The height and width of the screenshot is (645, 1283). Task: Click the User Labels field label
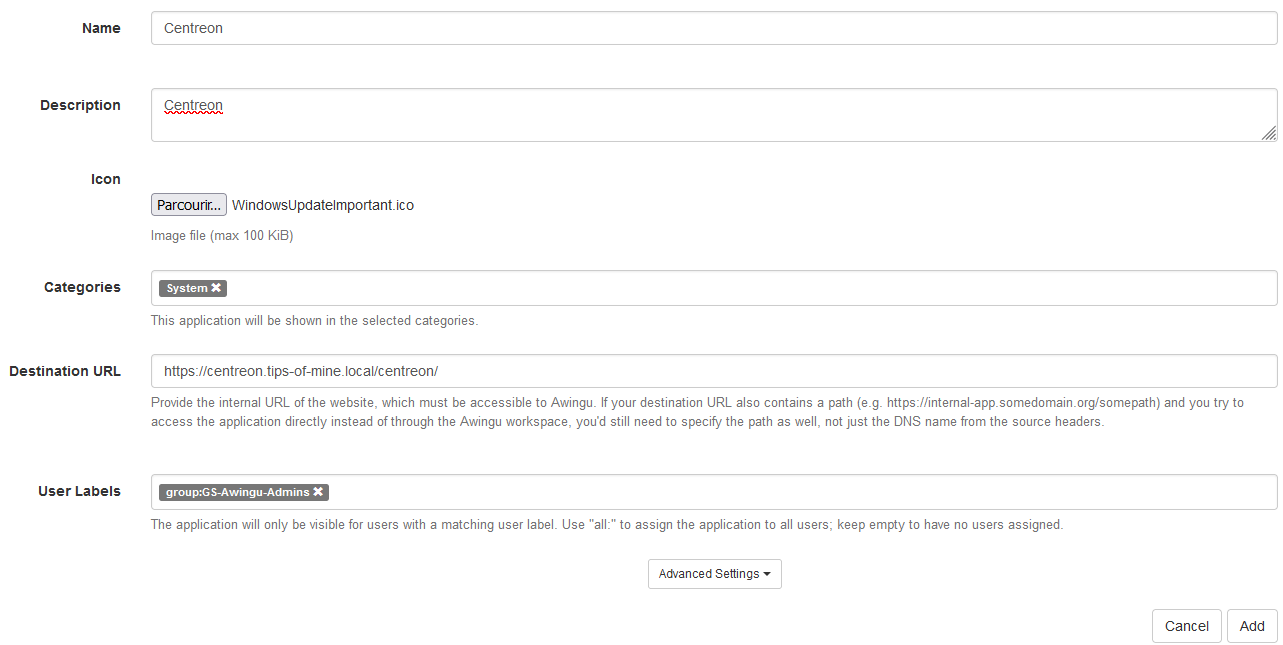coord(79,491)
